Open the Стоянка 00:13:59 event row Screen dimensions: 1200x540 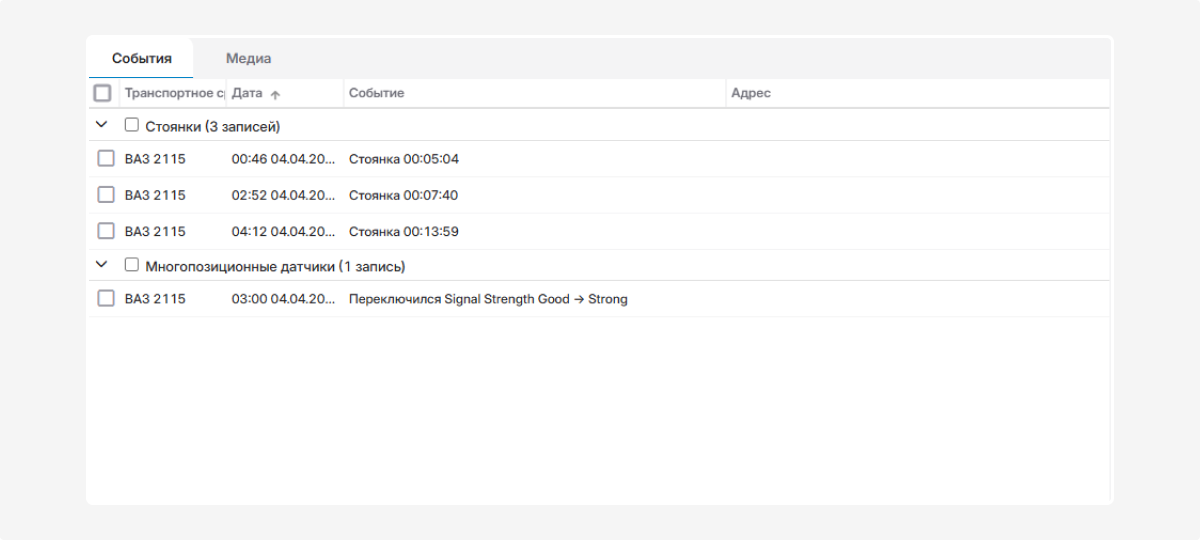tap(598, 231)
